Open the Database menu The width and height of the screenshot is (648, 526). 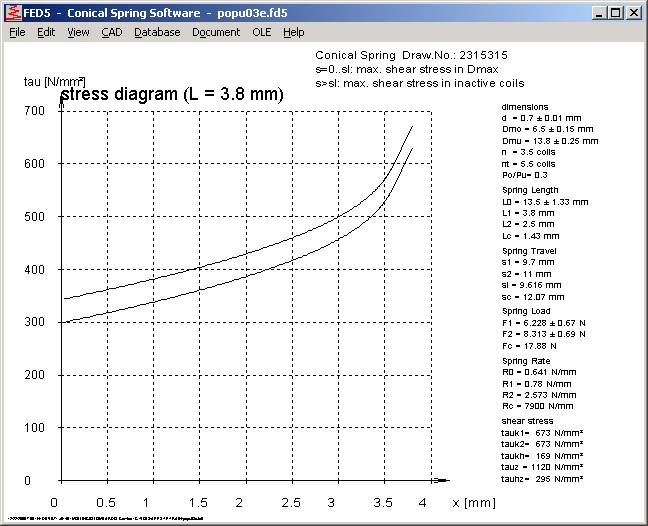(157, 32)
